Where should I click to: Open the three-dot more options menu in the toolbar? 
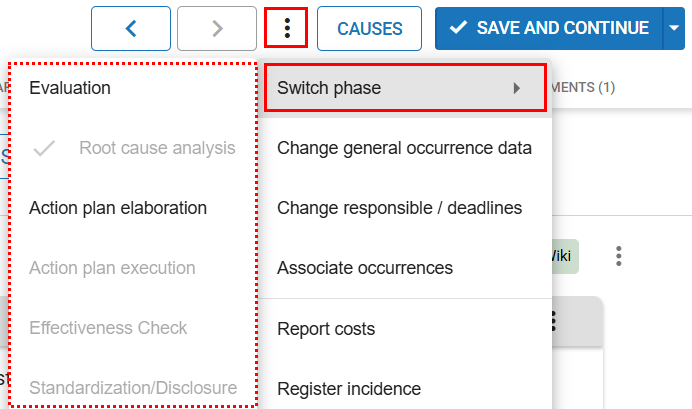click(x=287, y=28)
